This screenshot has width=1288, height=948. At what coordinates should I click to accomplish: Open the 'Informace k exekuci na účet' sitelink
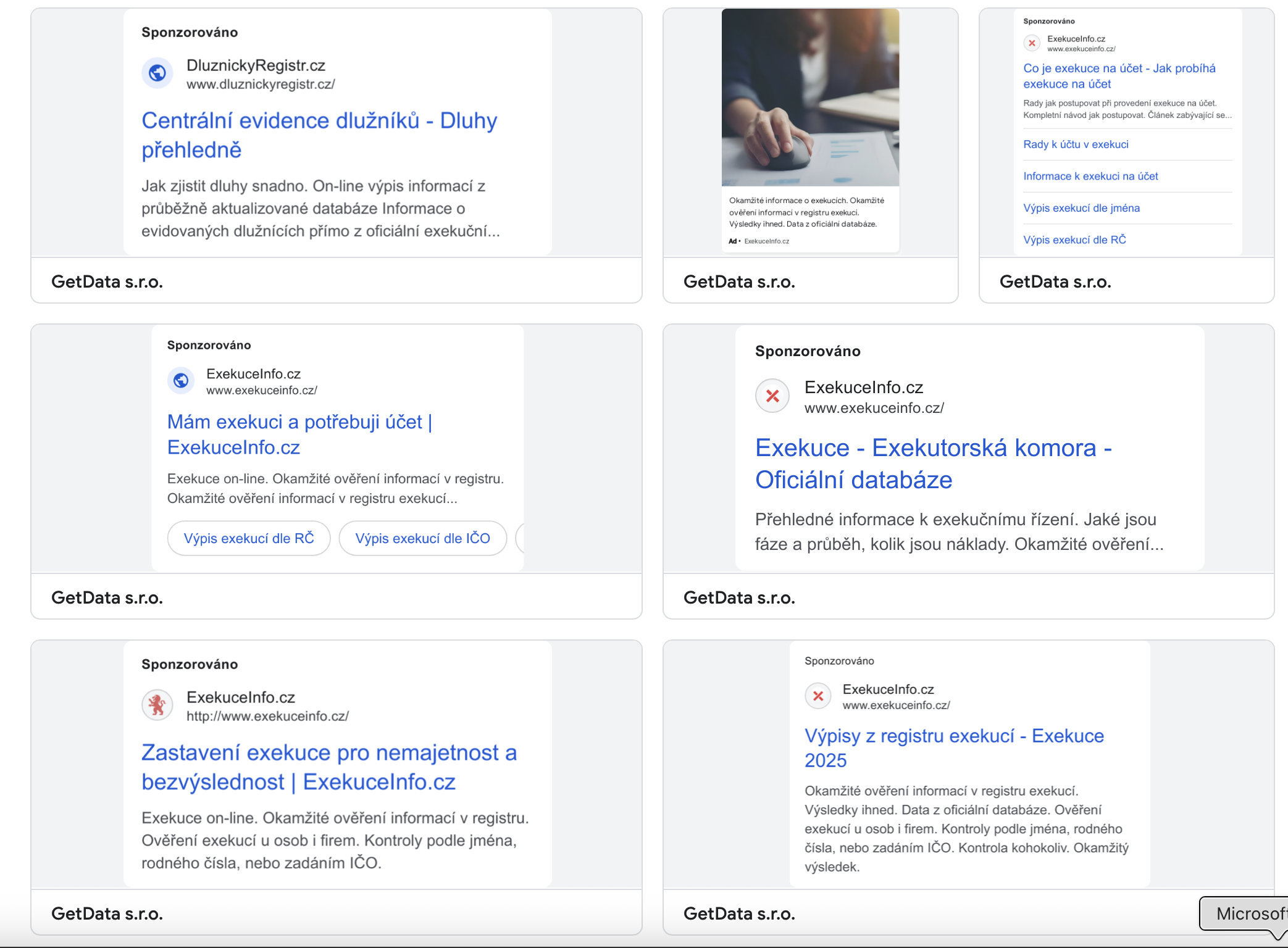1090,177
